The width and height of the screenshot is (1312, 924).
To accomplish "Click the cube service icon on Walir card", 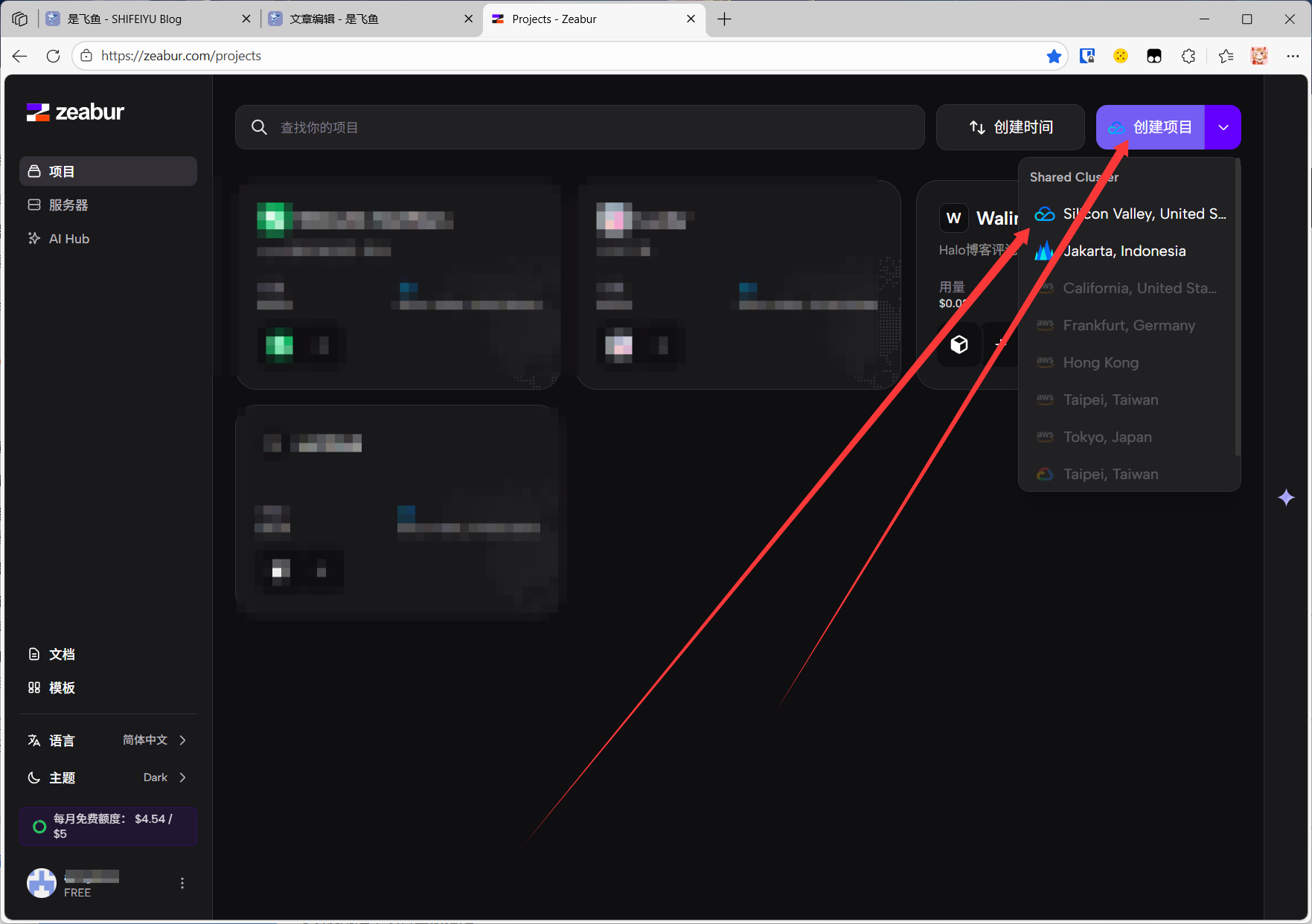I will (959, 344).
